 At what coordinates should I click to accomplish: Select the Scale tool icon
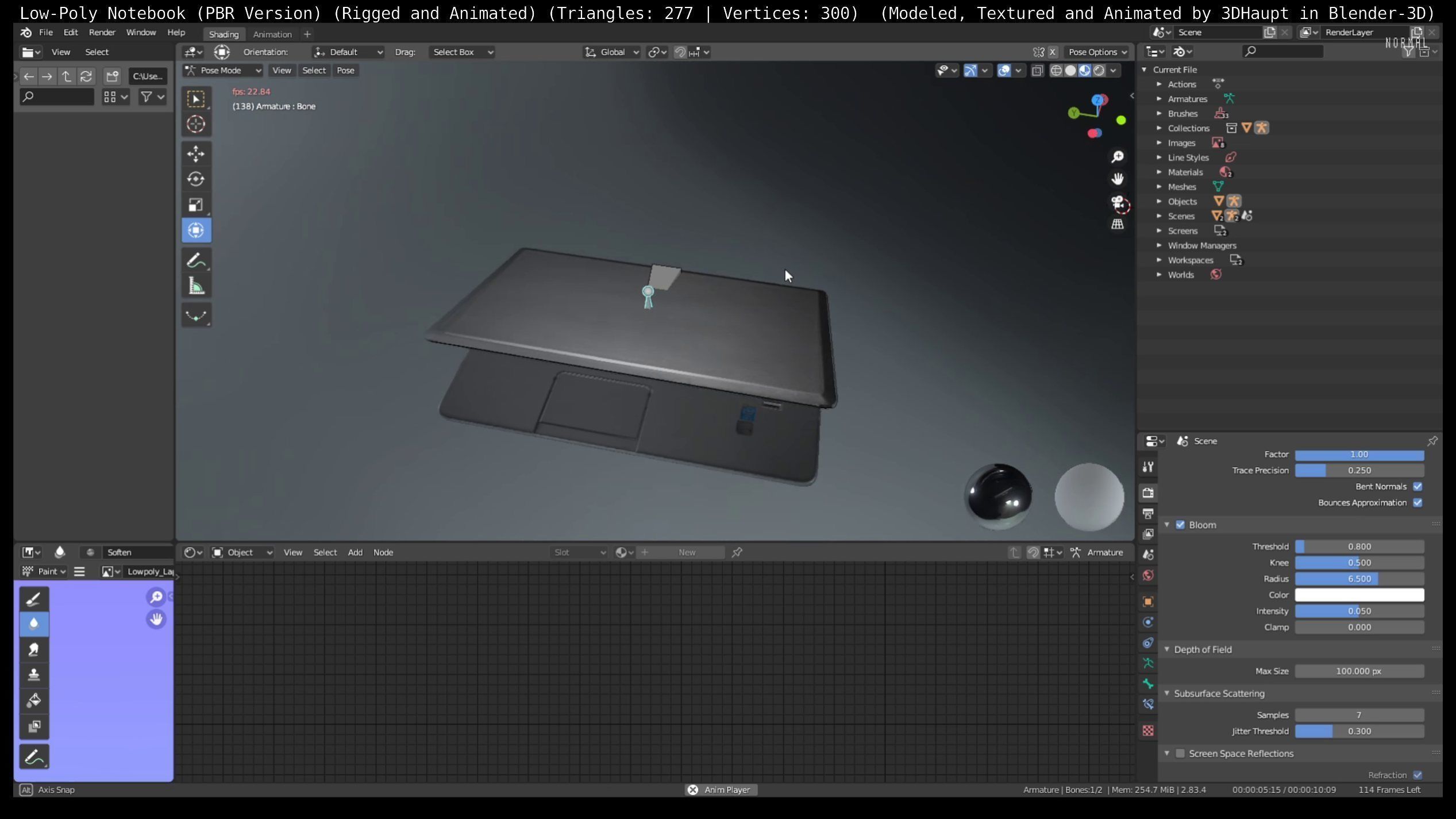195,205
